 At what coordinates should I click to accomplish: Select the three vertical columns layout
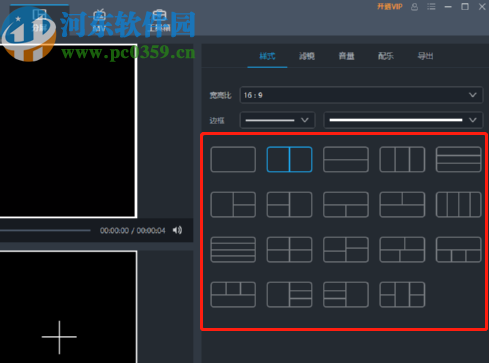pyautogui.click(x=402, y=159)
